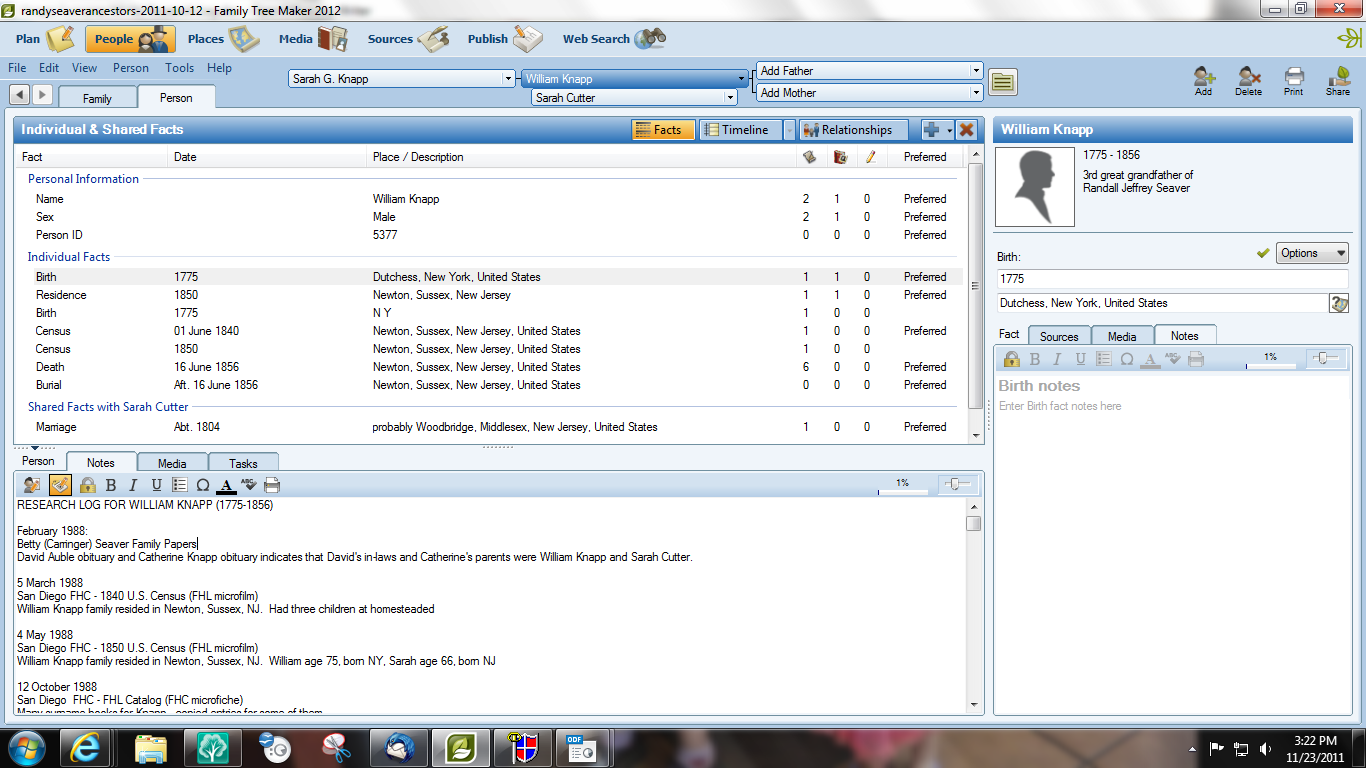Pick text color in person notes
The image size is (1366, 768).
[226, 485]
